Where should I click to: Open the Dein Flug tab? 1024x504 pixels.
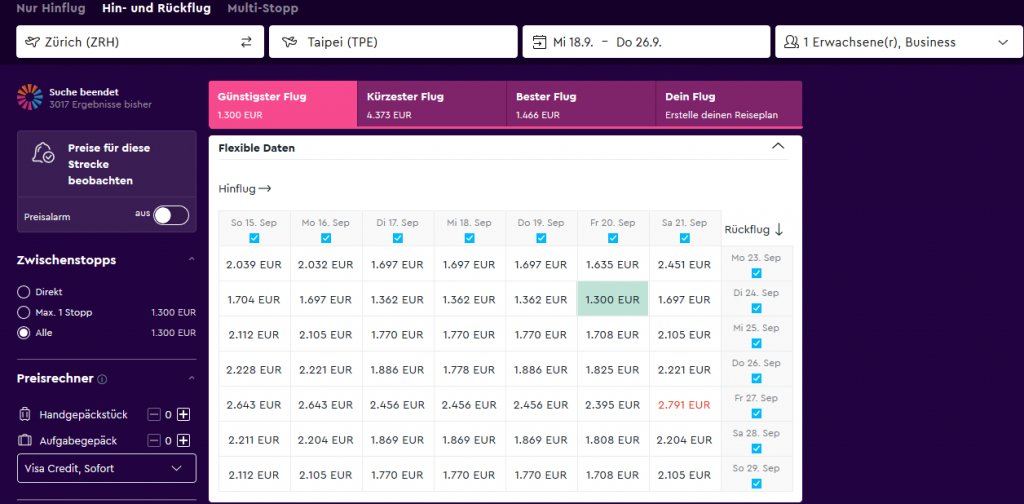click(729, 104)
